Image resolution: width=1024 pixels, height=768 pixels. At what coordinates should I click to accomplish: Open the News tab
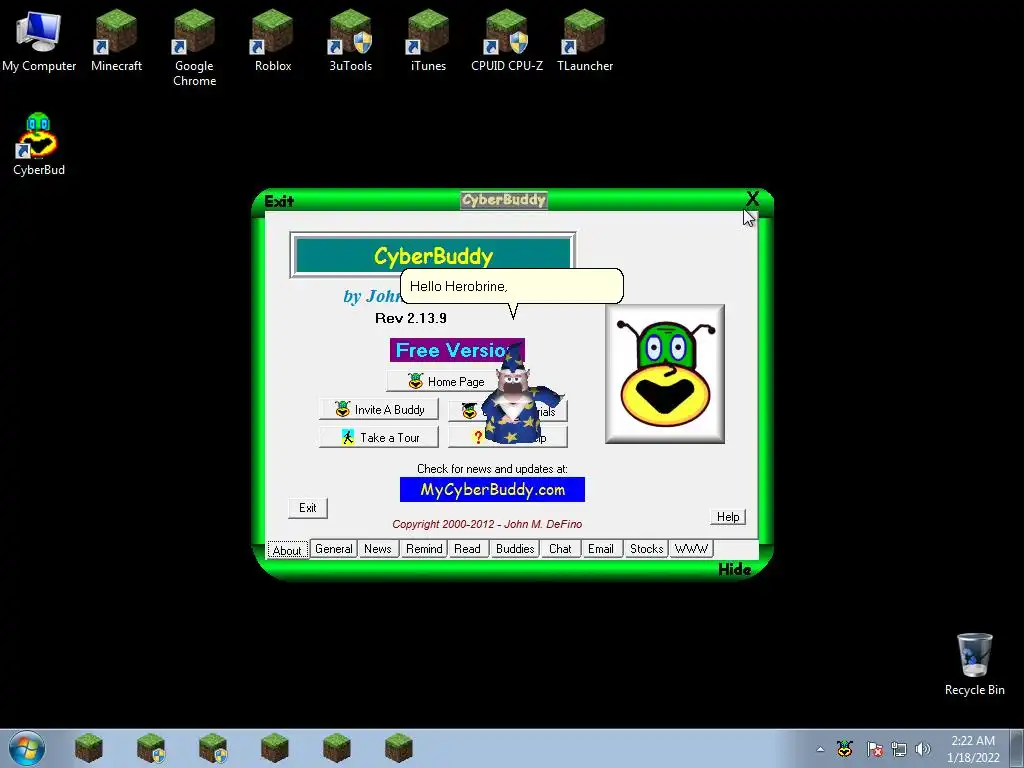377,549
